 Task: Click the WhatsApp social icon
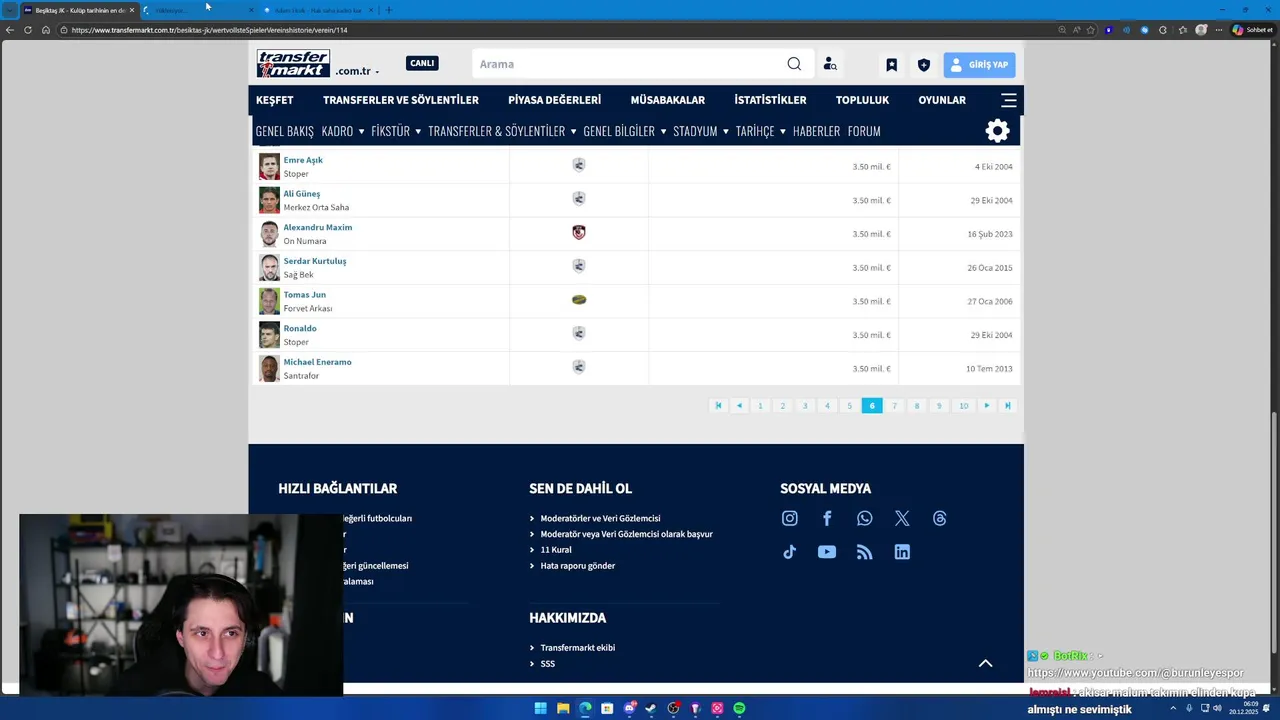click(x=865, y=518)
